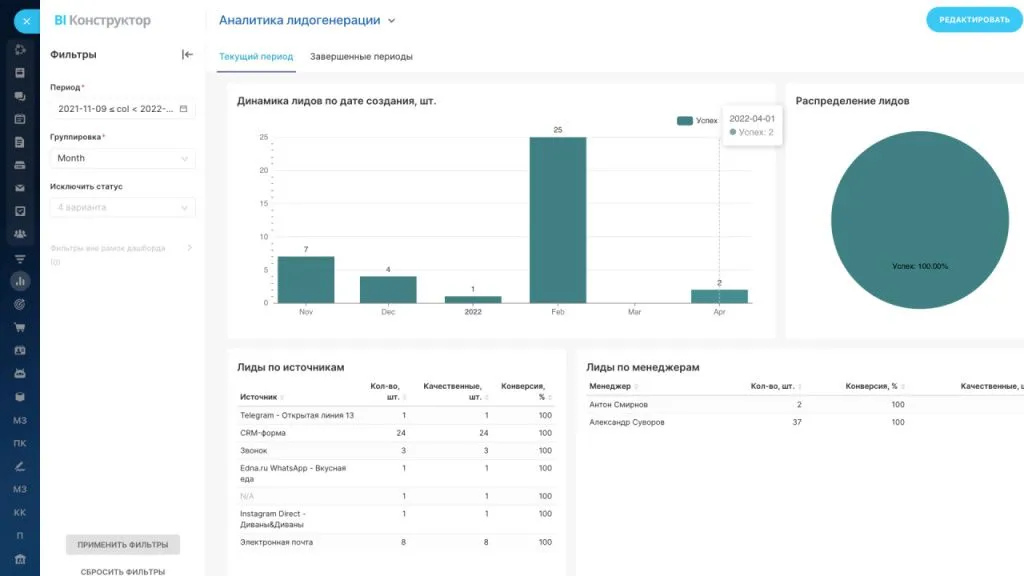Open the group of people icon in sidebar
The width and height of the screenshot is (1024, 576).
[20, 234]
